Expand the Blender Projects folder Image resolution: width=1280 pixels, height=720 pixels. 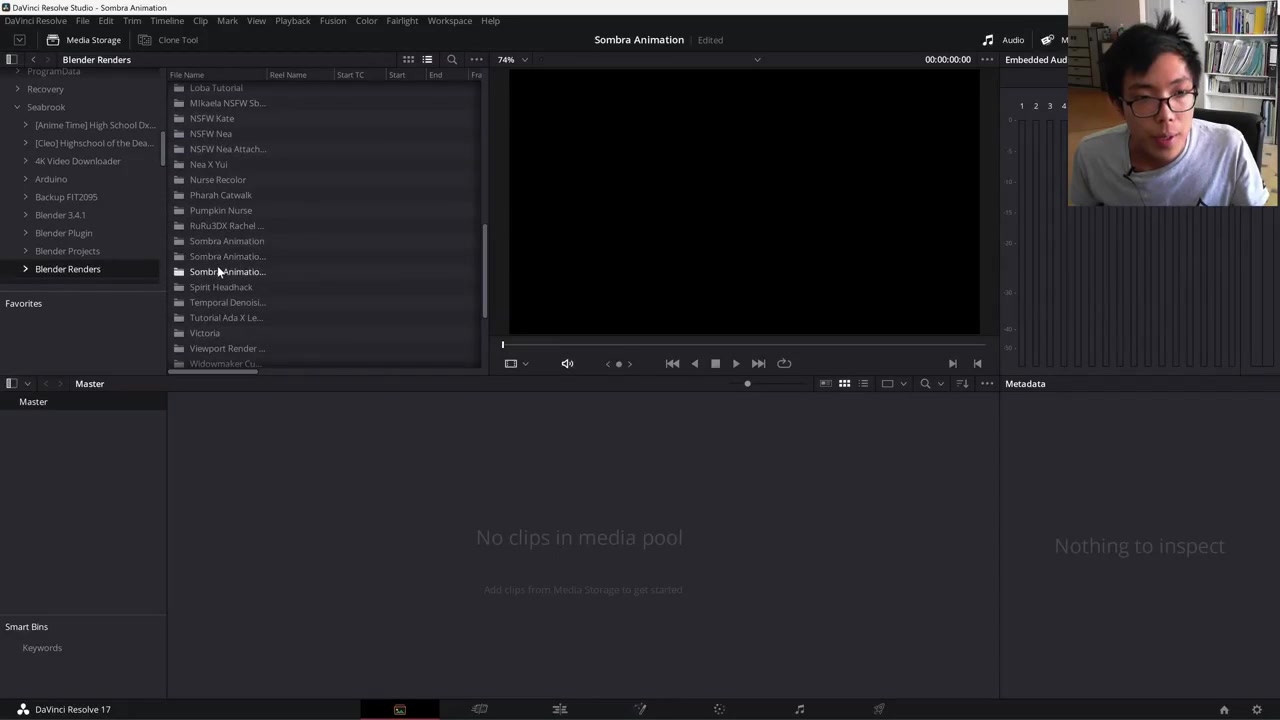[26, 251]
